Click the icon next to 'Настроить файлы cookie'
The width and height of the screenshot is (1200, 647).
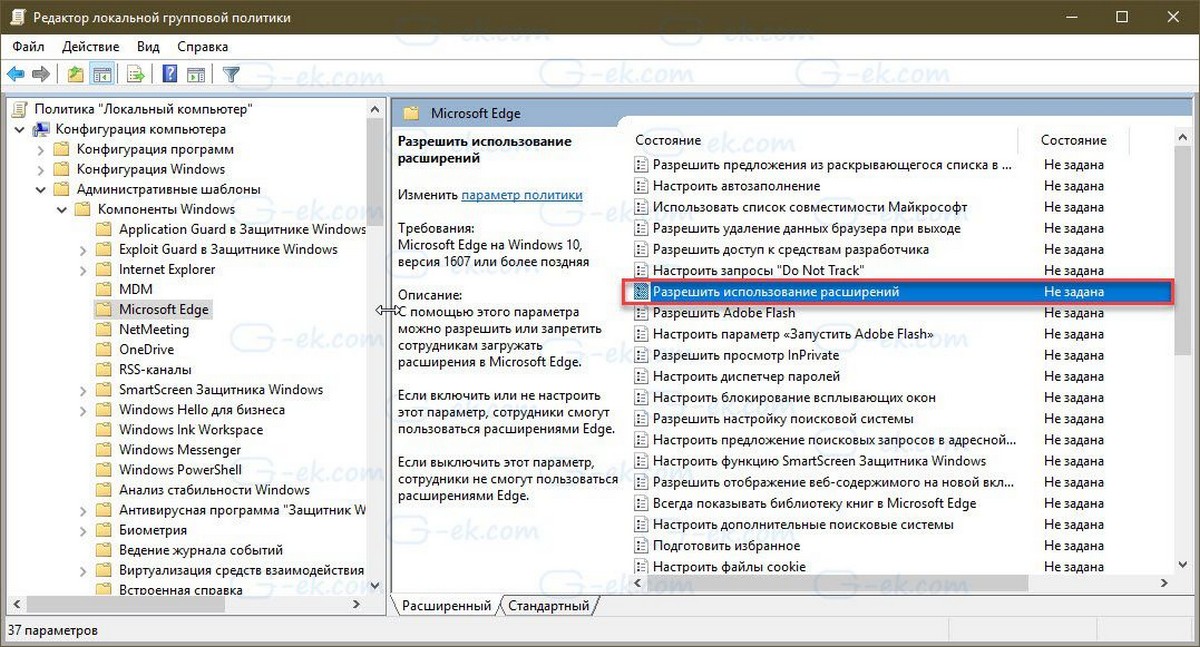[642, 566]
